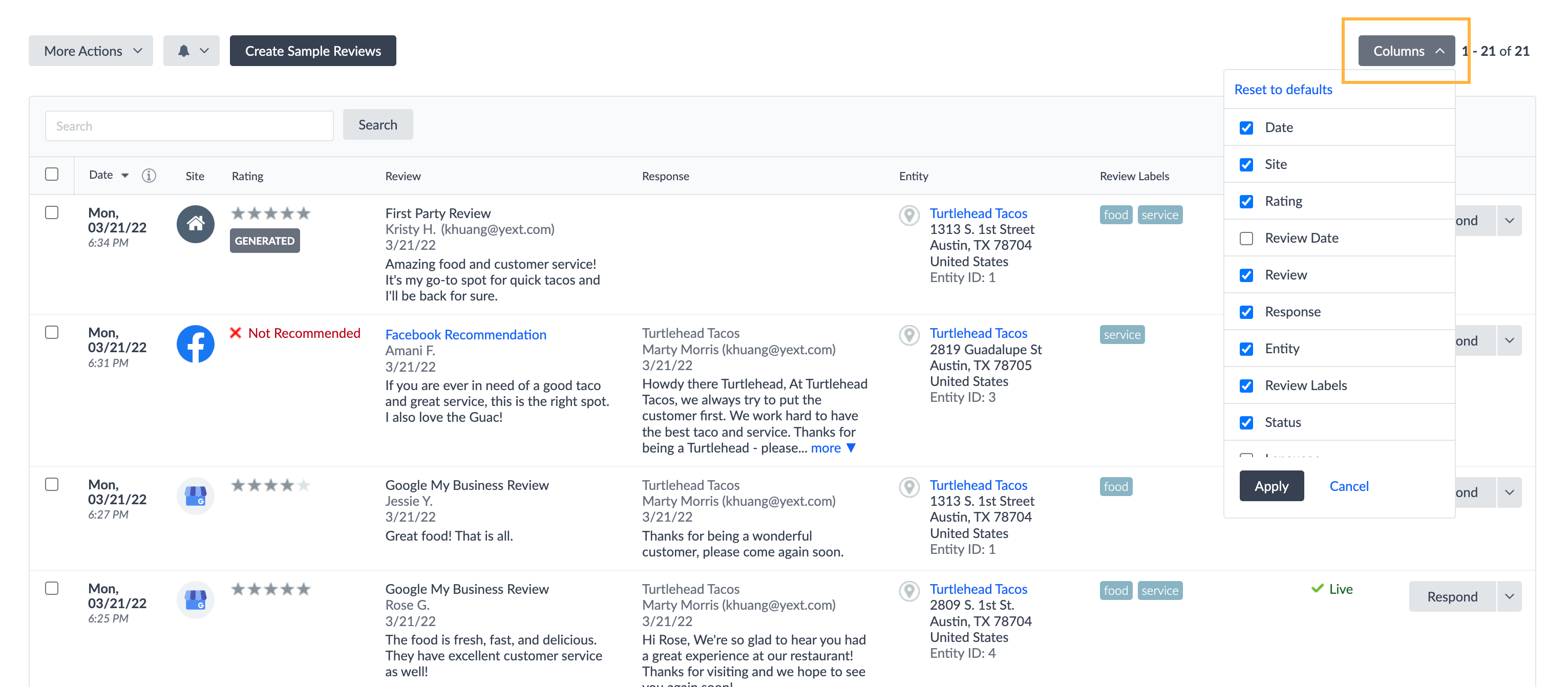Viewport: 1568px width, 687px height.
Task: Click the Review Labels column header
Action: pos(1134,176)
